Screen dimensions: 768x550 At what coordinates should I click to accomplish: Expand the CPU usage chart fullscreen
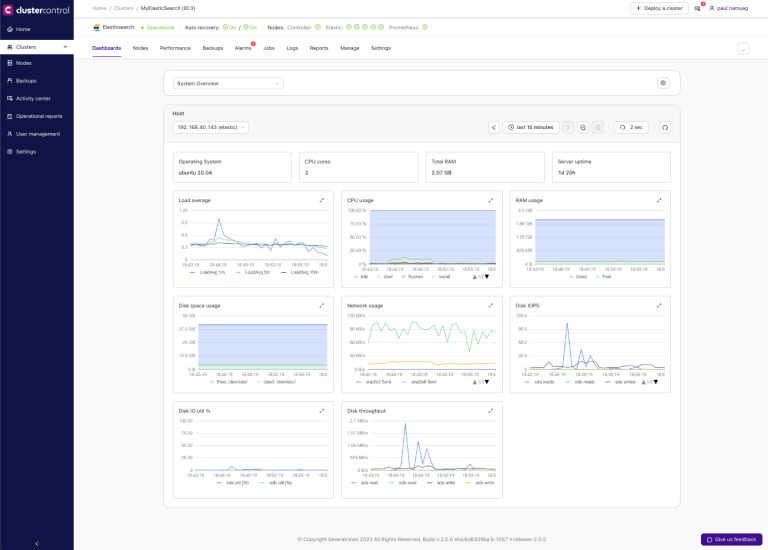coord(490,200)
